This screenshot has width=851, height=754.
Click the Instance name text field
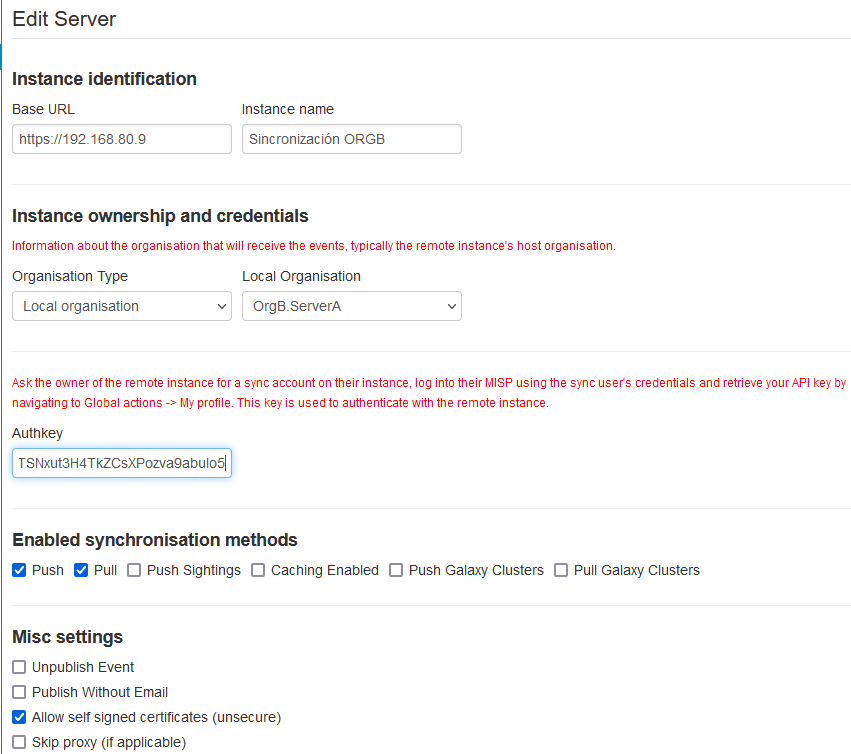351,139
